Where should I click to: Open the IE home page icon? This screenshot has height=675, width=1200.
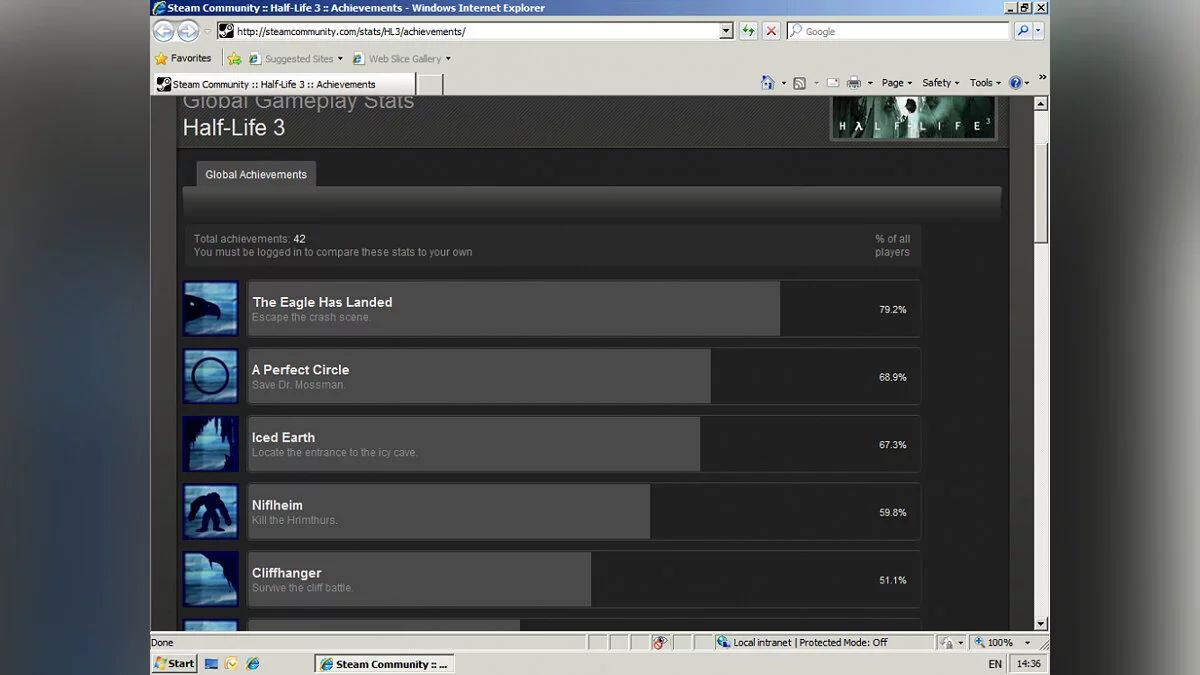click(768, 83)
